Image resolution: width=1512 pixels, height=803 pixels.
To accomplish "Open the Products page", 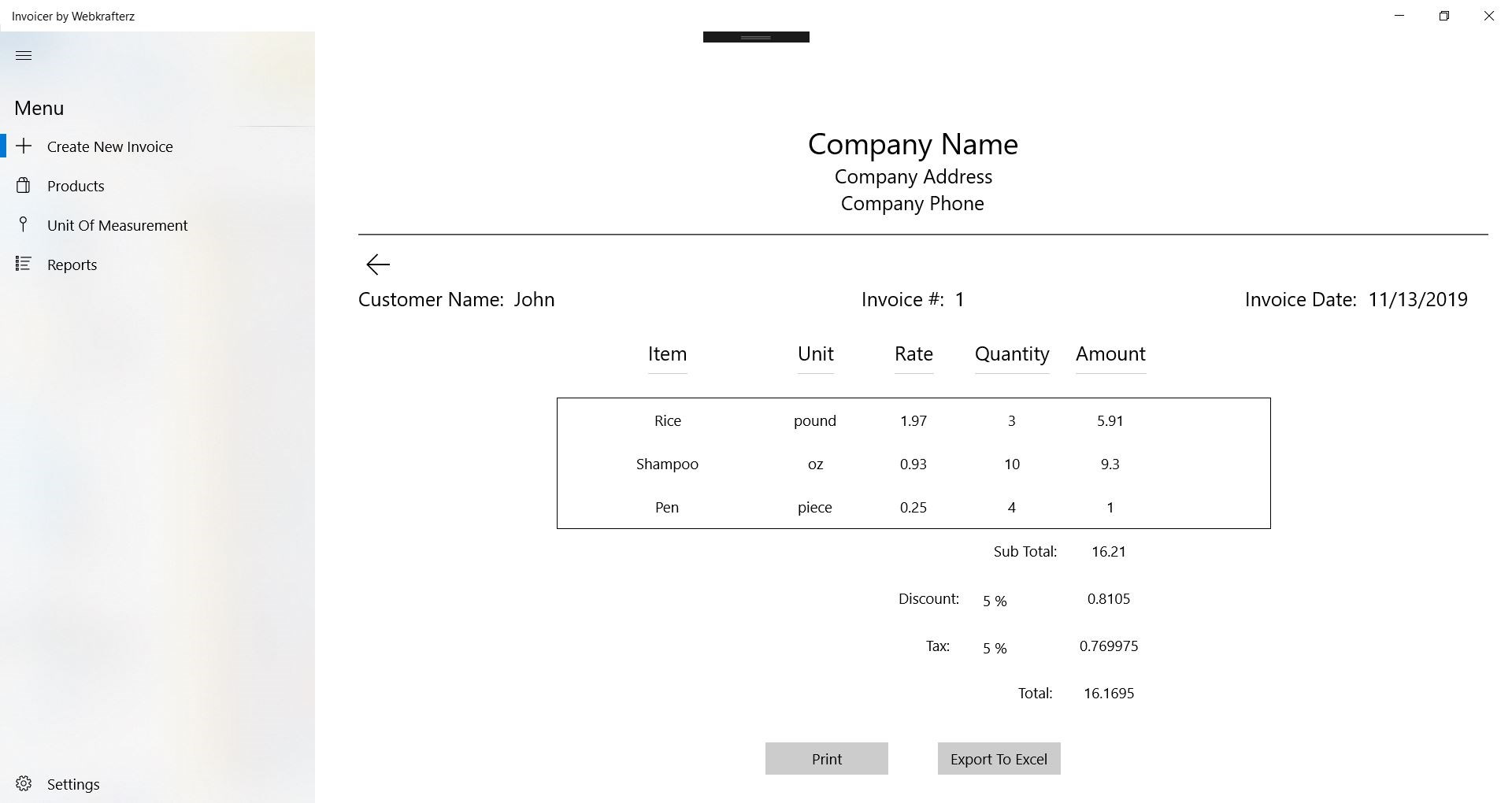I will click(x=76, y=187).
